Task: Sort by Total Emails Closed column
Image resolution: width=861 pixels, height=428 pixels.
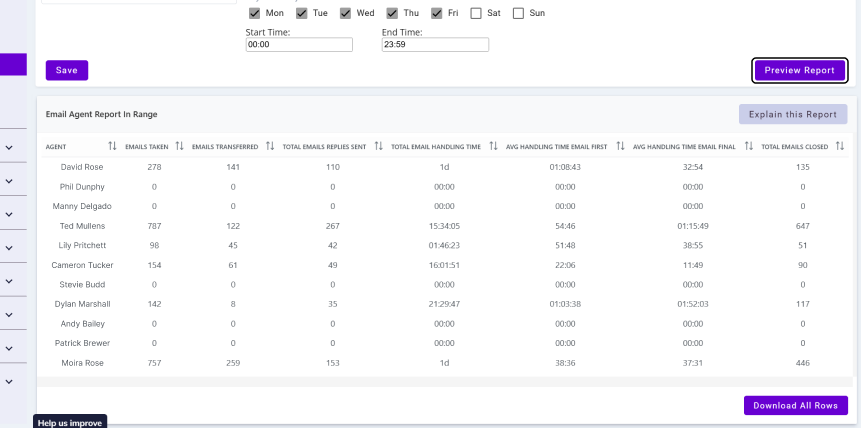Action: coord(840,146)
